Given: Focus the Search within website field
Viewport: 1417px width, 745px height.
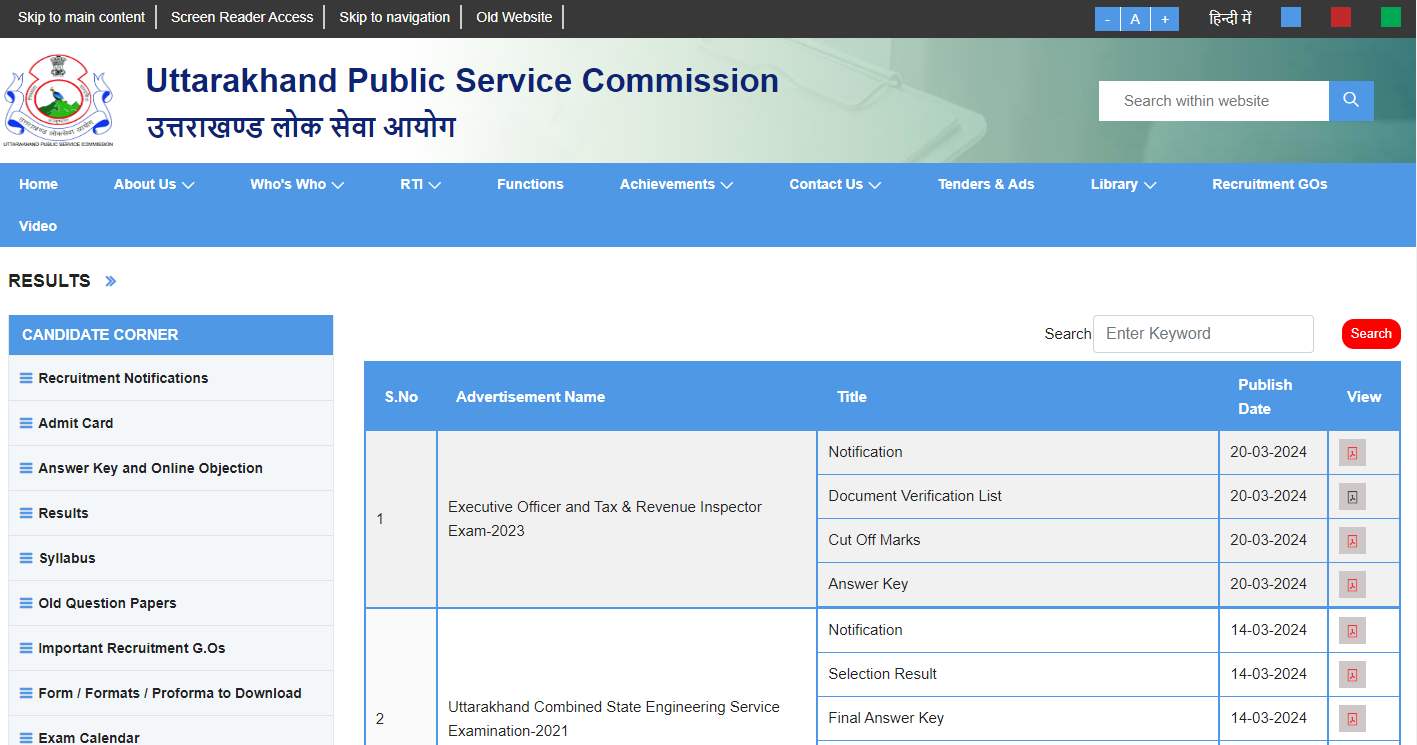Looking at the screenshot, I should [1214, 101].
